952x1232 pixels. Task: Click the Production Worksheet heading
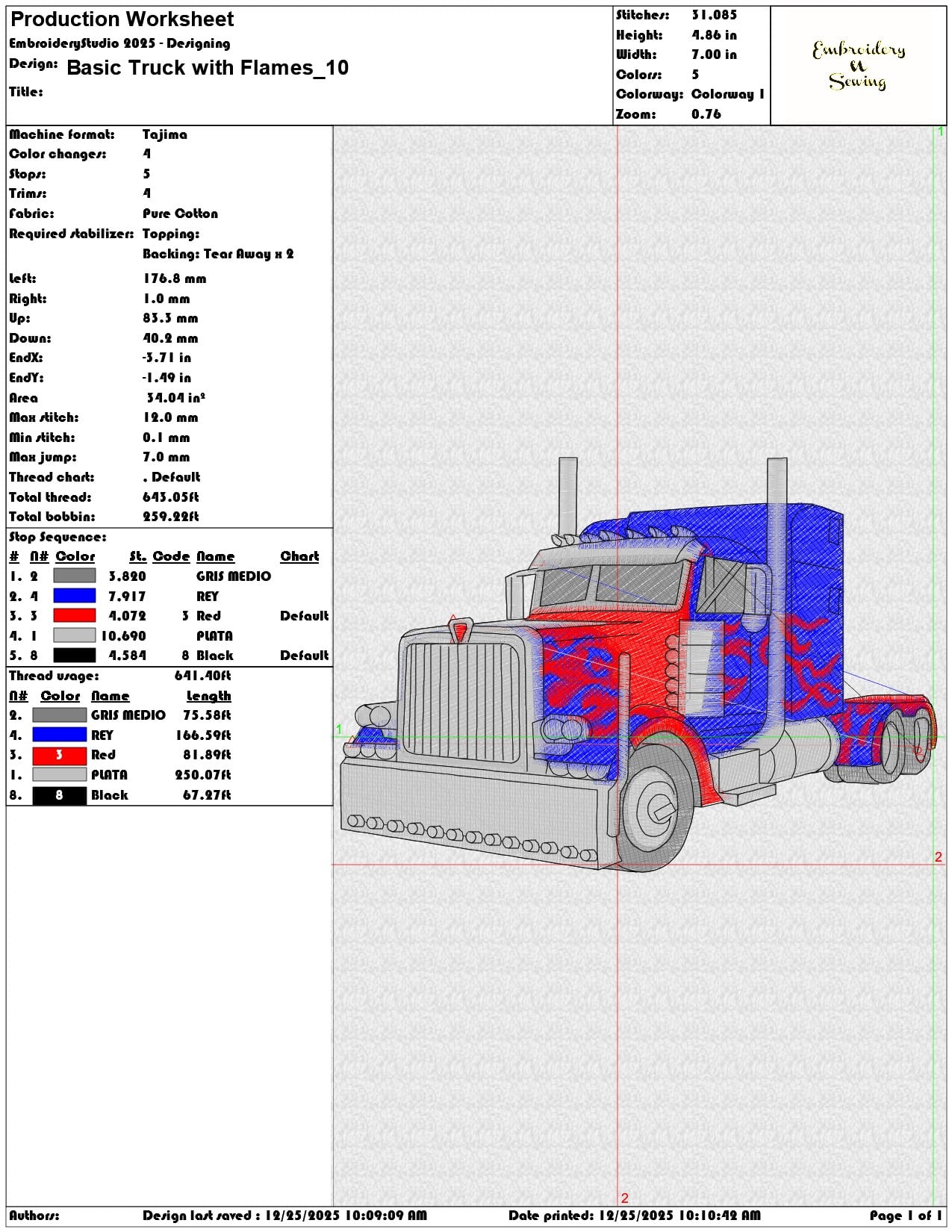click(x=122, y=19)
